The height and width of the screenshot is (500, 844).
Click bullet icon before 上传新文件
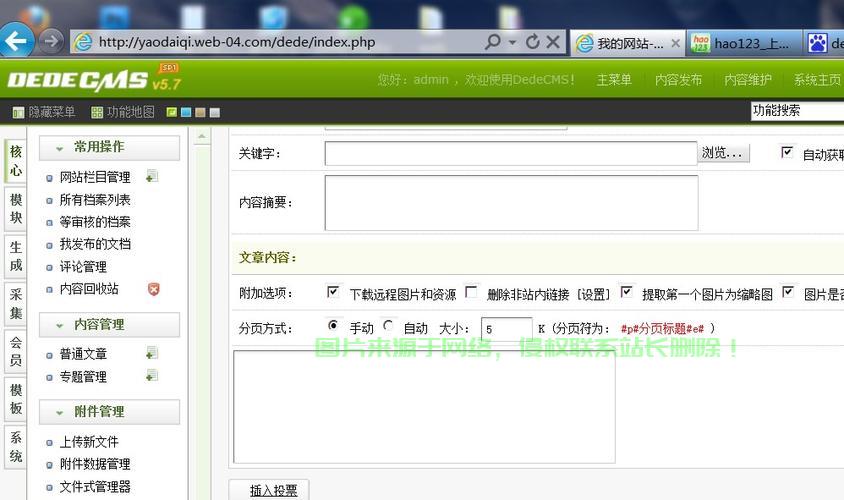50,443
